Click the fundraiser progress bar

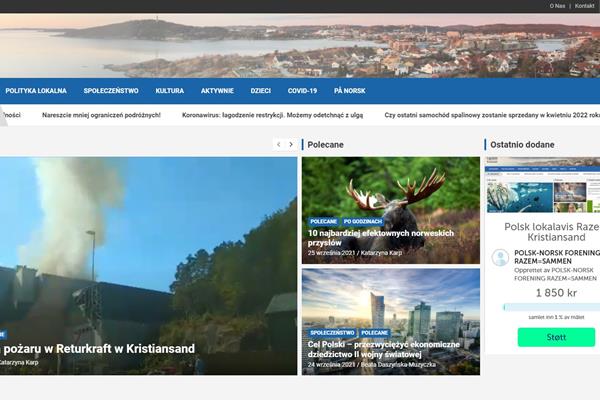pyautogui.click(x=545, y=308)
